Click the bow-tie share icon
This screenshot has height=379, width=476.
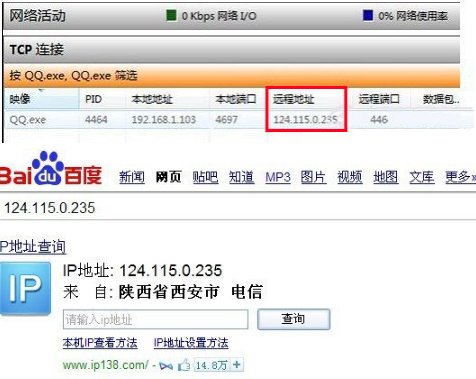166,366
